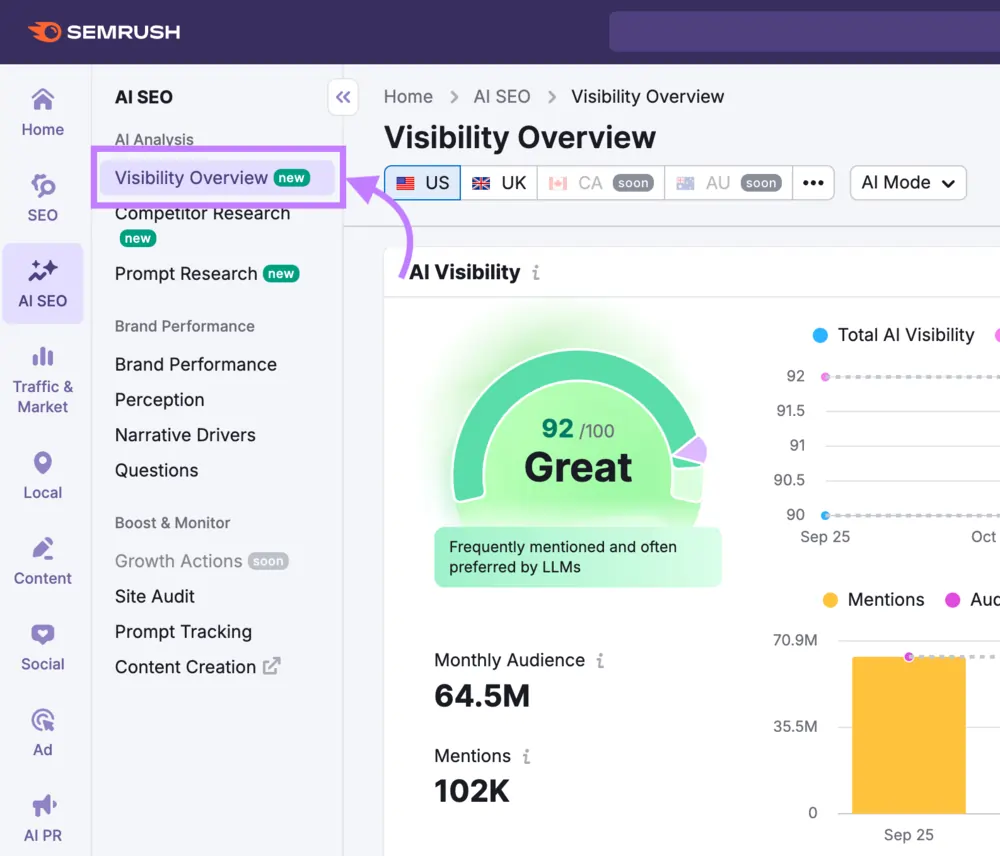This screenshot has width=1000, height=856.
Task: Click the Social heart icon
Action: tap(42, 634)
